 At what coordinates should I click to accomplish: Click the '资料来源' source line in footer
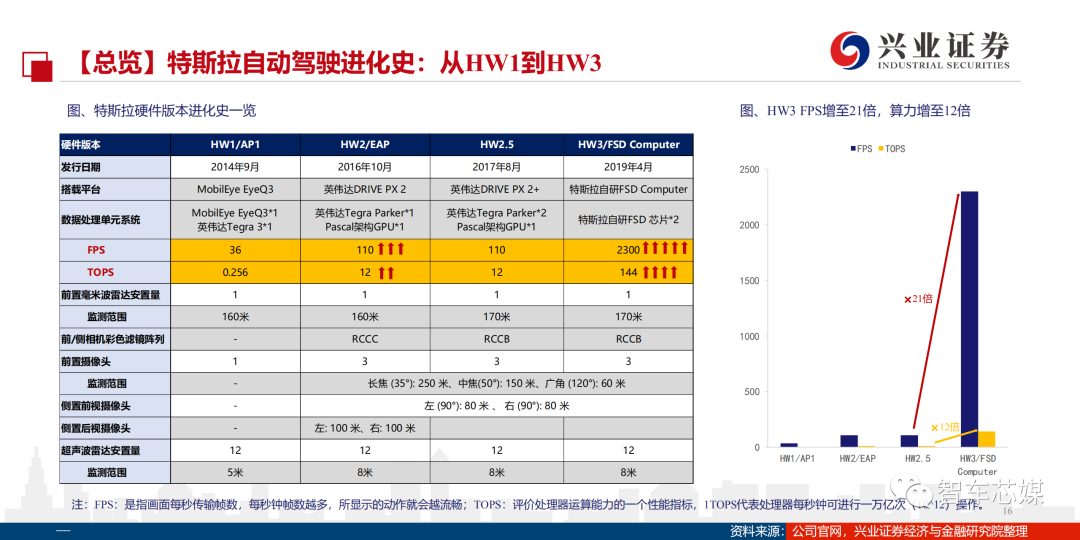point(879,531)
